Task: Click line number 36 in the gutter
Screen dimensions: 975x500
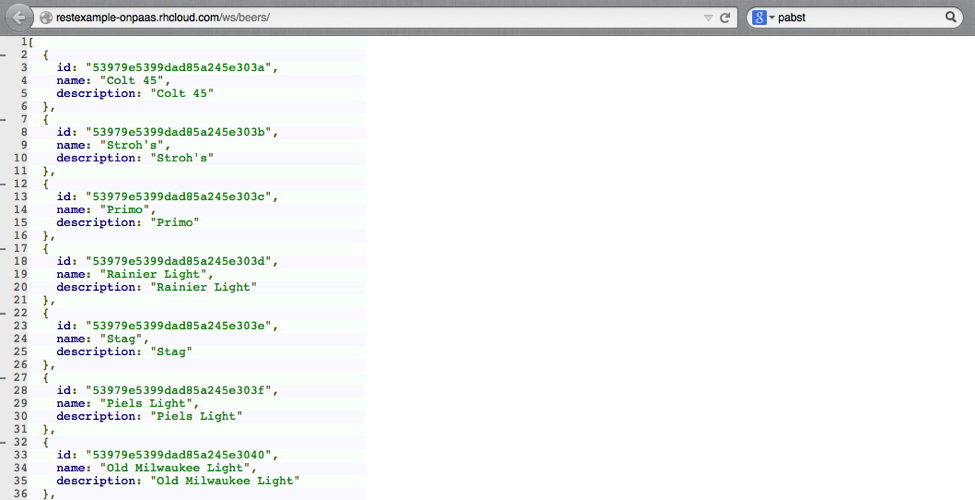Action: (x=20, y=494)
